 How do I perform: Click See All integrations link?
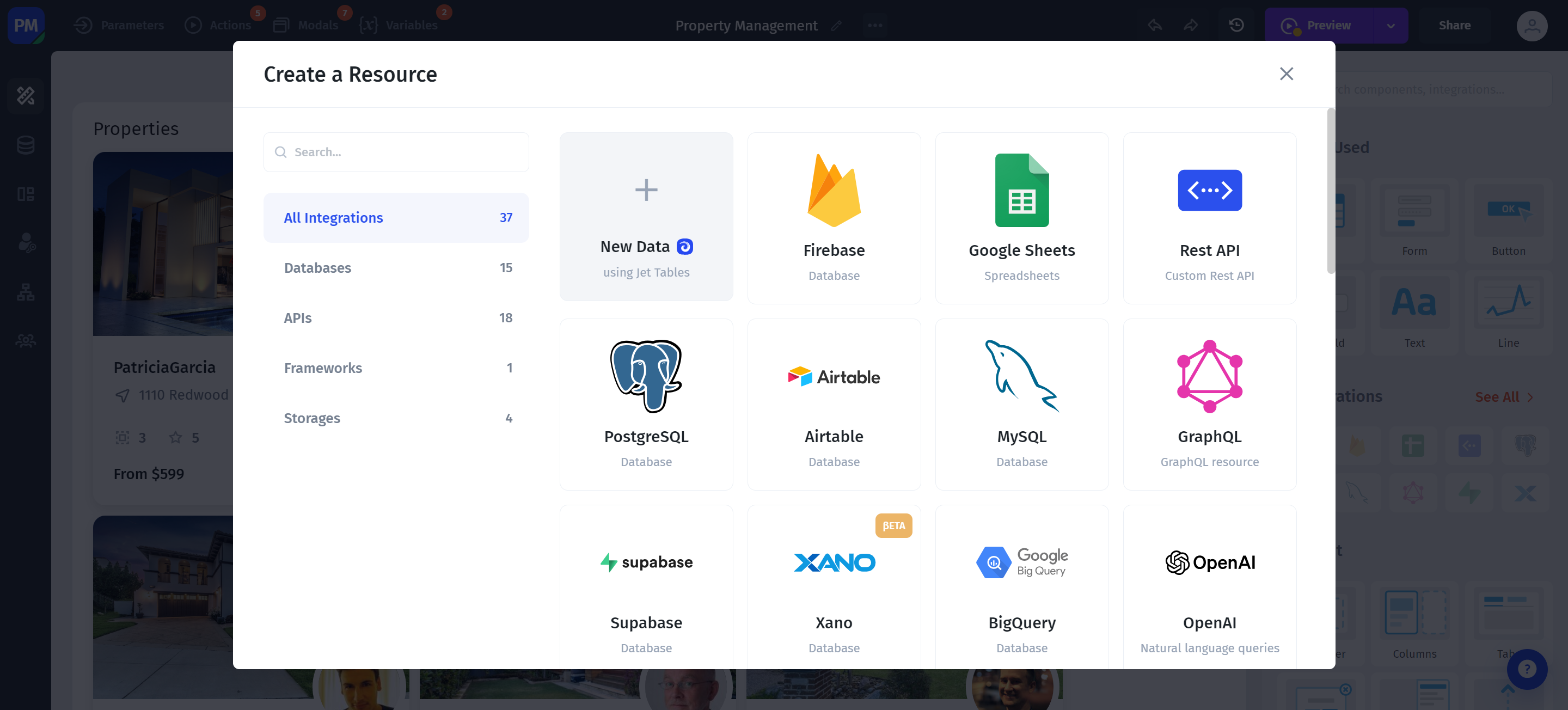(x=1503, y=396)
